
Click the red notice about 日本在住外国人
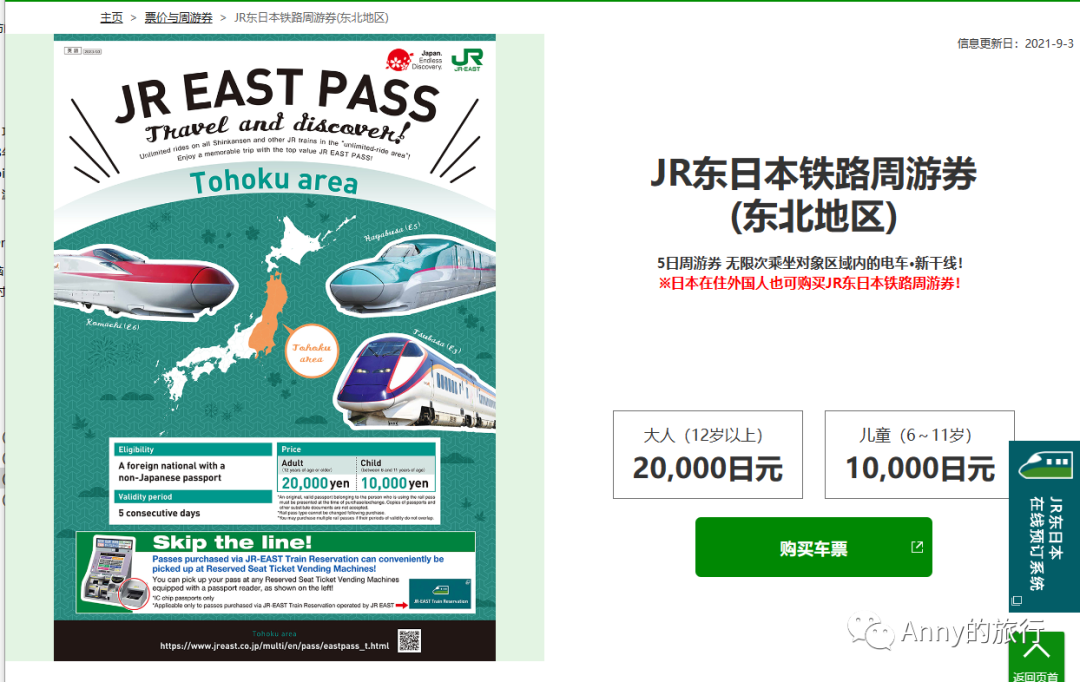tap(809, 283)
